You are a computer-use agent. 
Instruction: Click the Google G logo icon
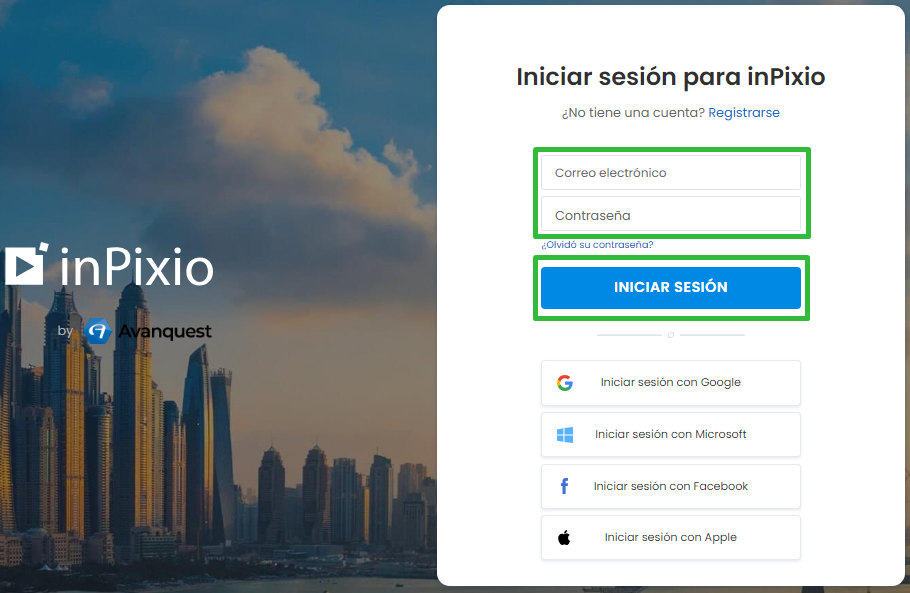click(x=565, y=383)
